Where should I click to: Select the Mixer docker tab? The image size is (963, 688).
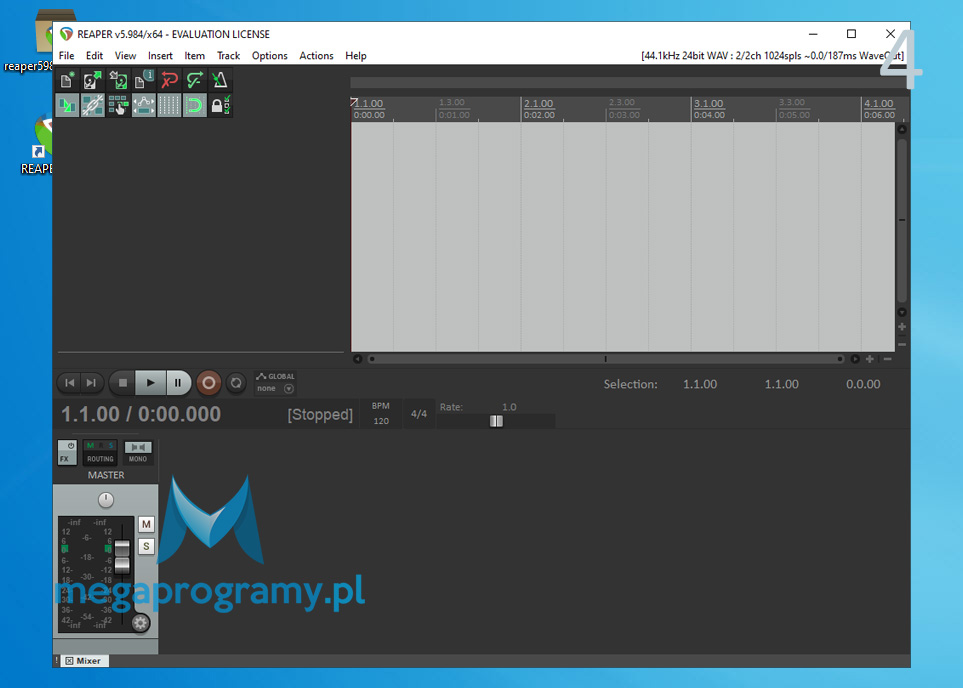point(84,661)
